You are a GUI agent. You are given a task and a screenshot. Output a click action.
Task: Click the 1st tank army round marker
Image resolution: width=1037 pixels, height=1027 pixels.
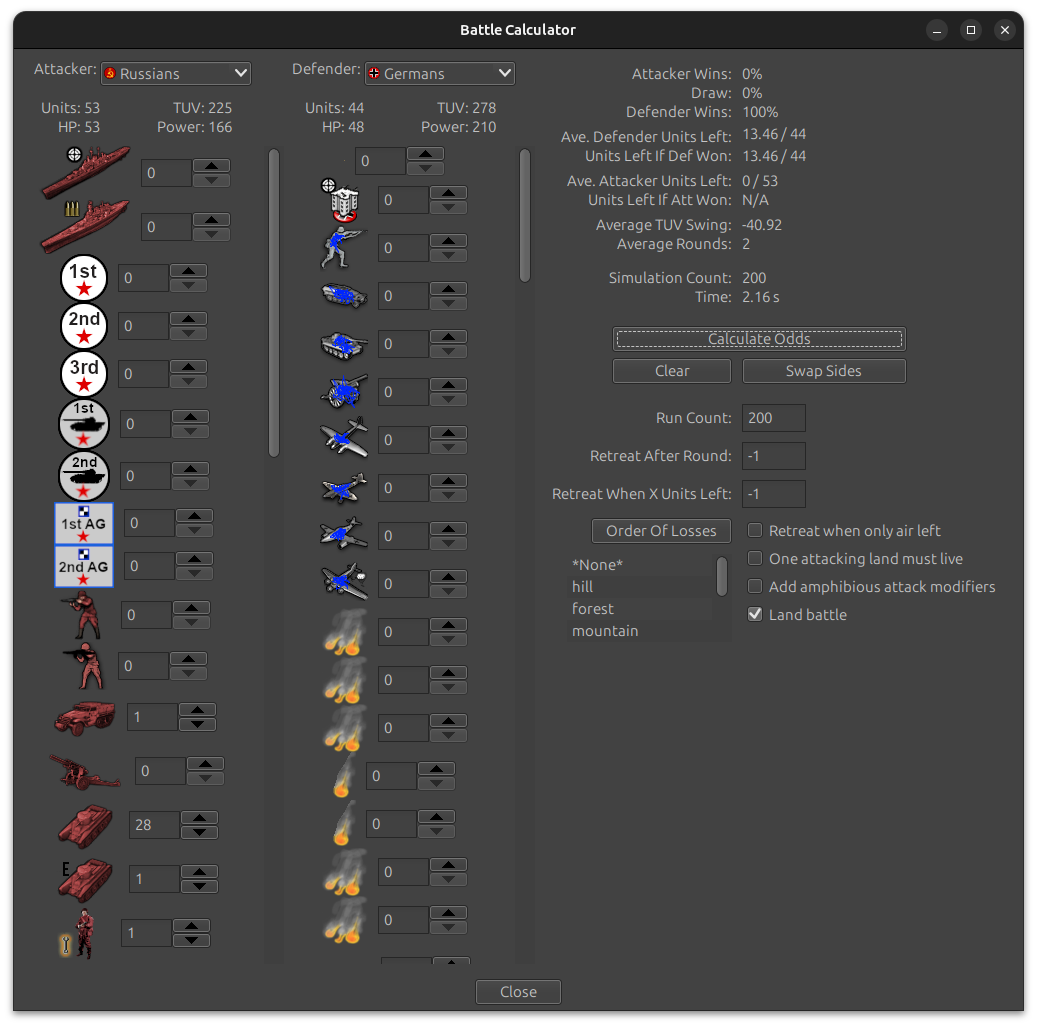[x=84, y=424]
